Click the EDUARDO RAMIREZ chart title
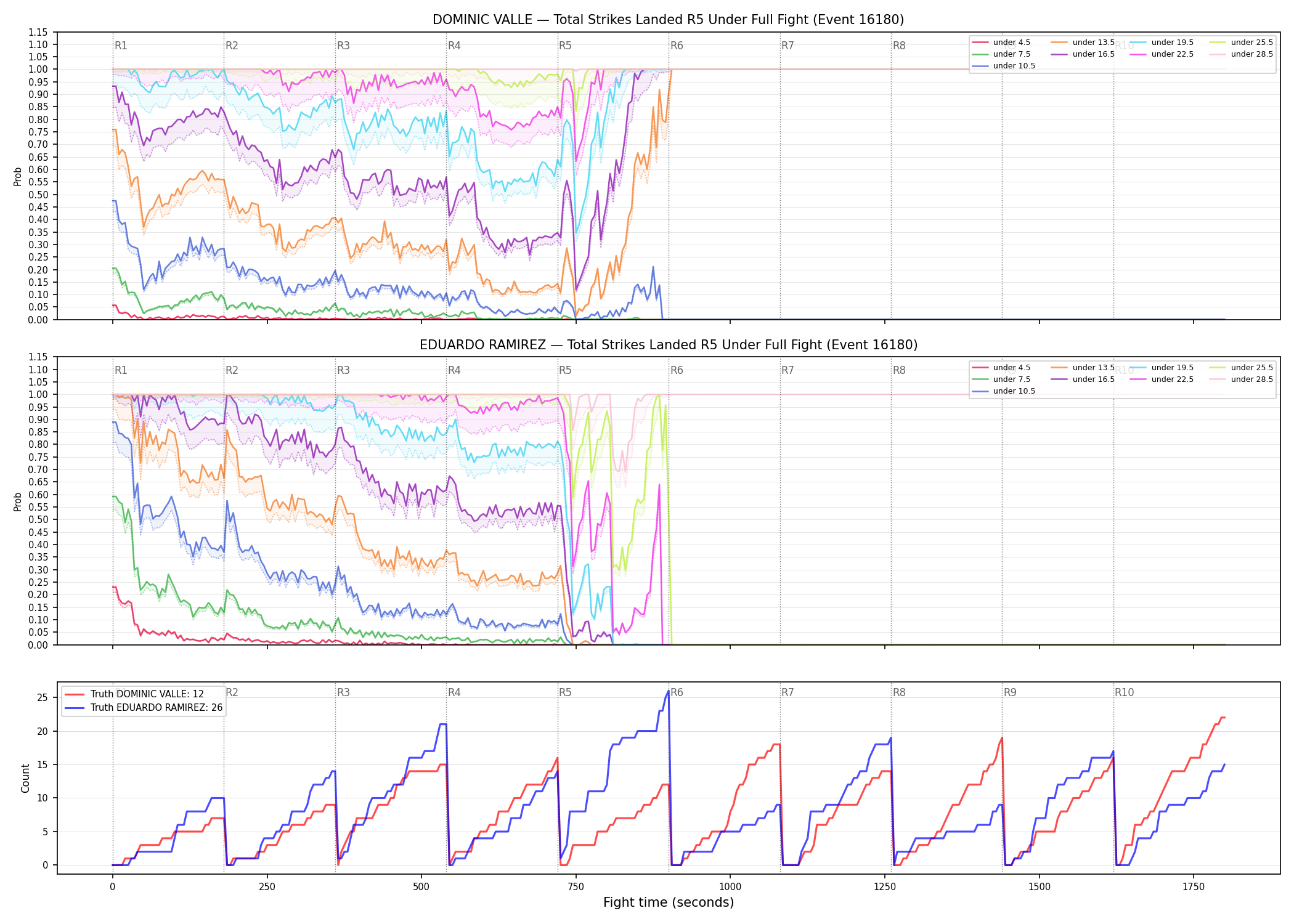 [x=668, y=345]
